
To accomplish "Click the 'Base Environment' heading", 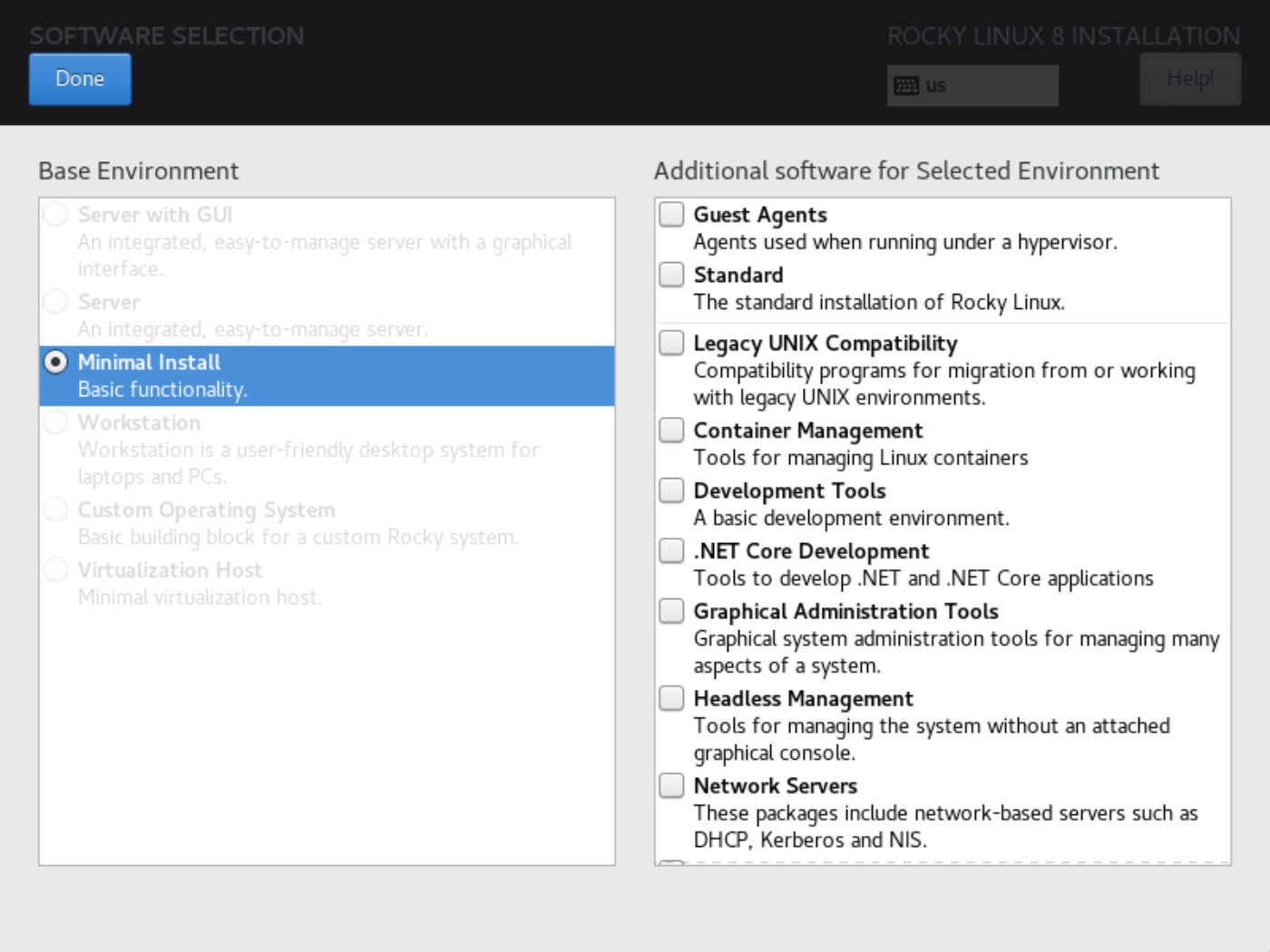I will pos(139,171).
